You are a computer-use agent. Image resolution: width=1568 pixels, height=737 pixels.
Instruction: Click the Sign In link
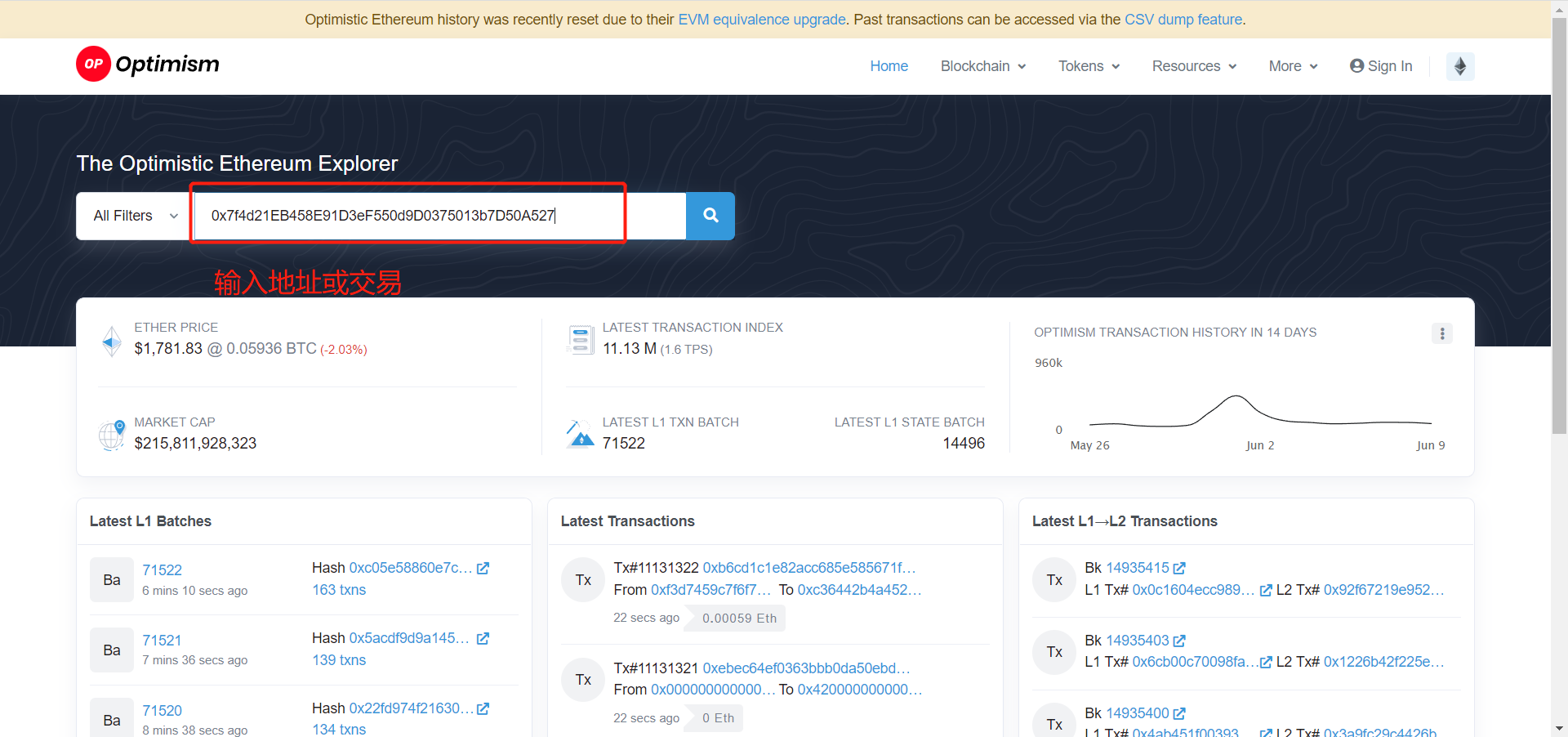point(1381,66)
